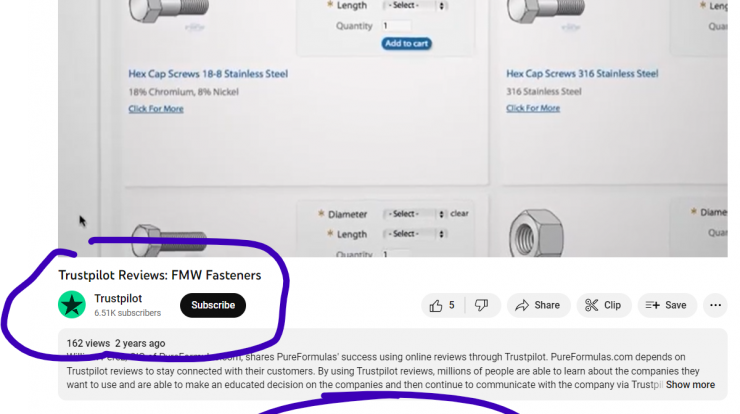This screenshot has height=414, width=740.
Task: Open Hex Cap Screws 18-8 Stainless Steel link
Action: pyautogui.click(x=208, y=74)
